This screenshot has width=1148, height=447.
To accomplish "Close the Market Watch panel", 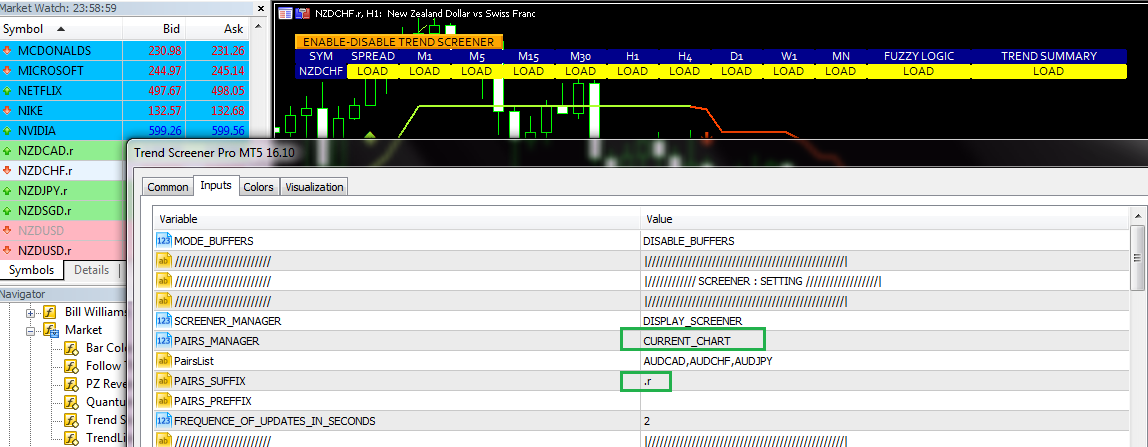I will click(x=260, y=9).
